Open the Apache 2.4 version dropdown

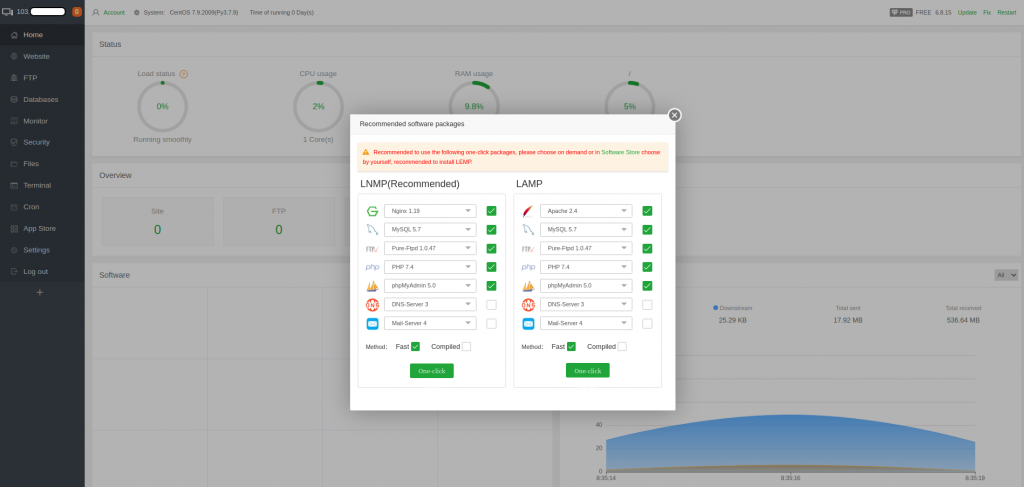pos(586,211)
